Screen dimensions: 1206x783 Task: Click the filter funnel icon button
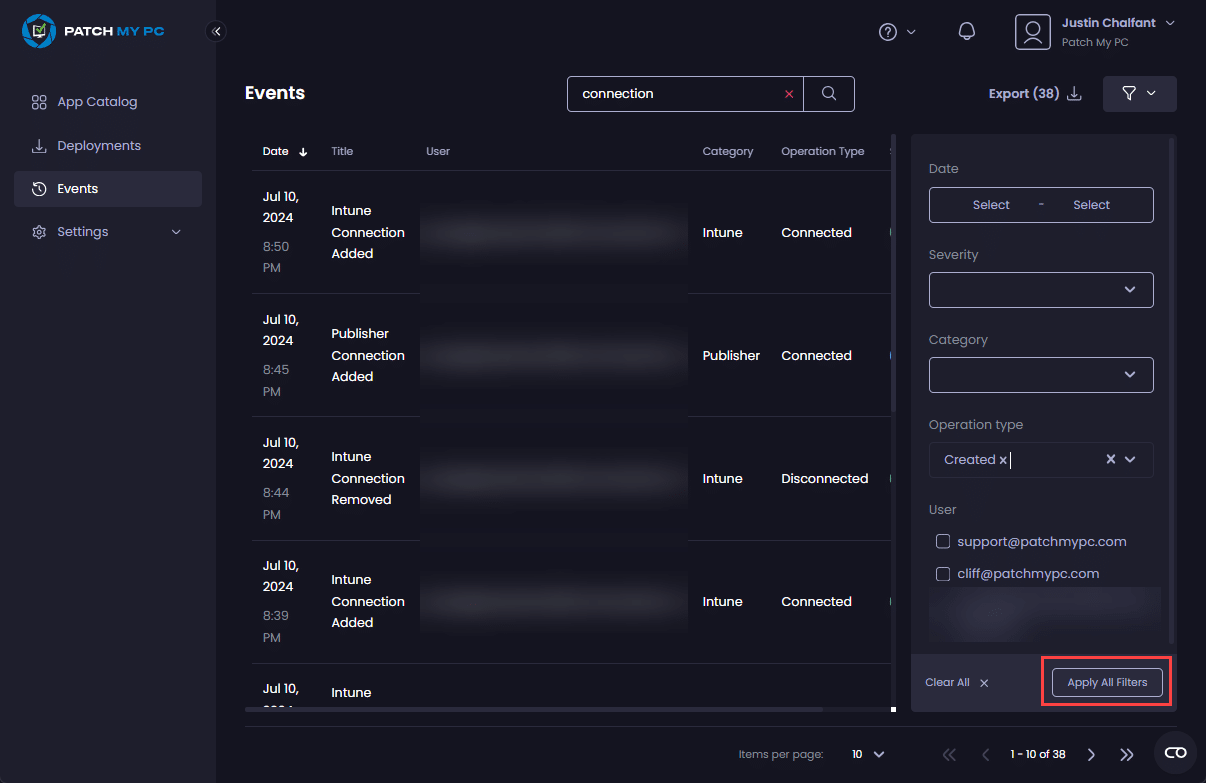pyautogui.click(x=1139, y=93)
